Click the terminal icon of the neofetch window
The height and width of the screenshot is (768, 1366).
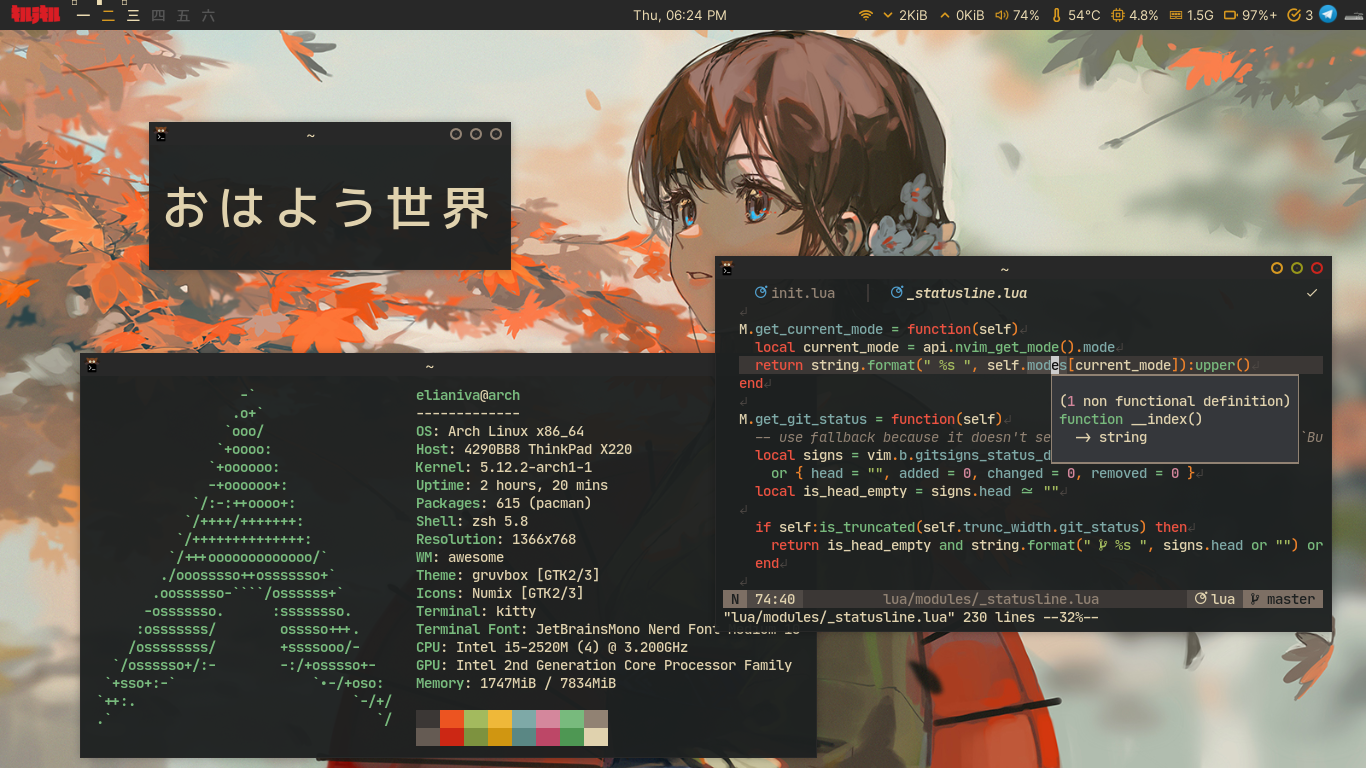pos(92,366)
